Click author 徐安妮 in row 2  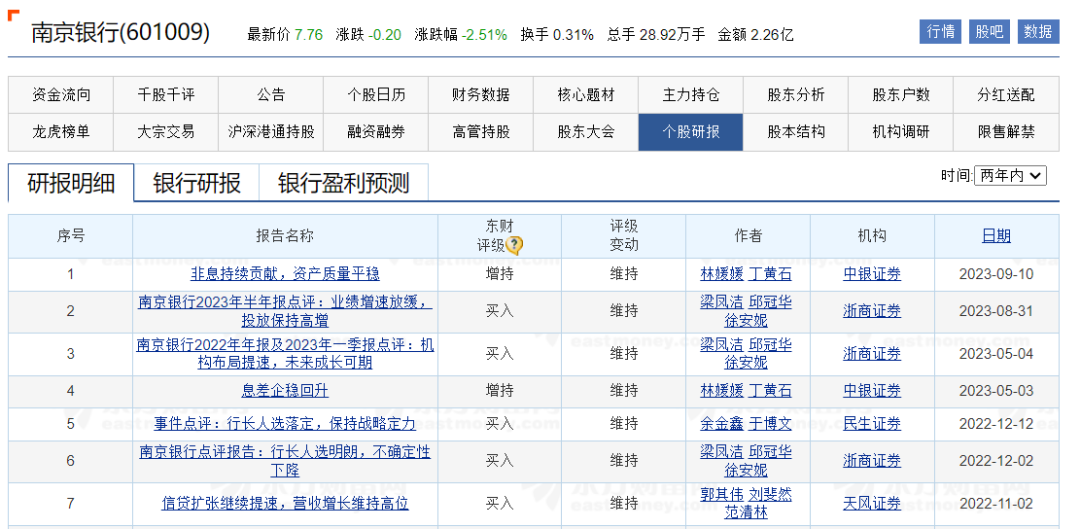(x=746, y=320)
